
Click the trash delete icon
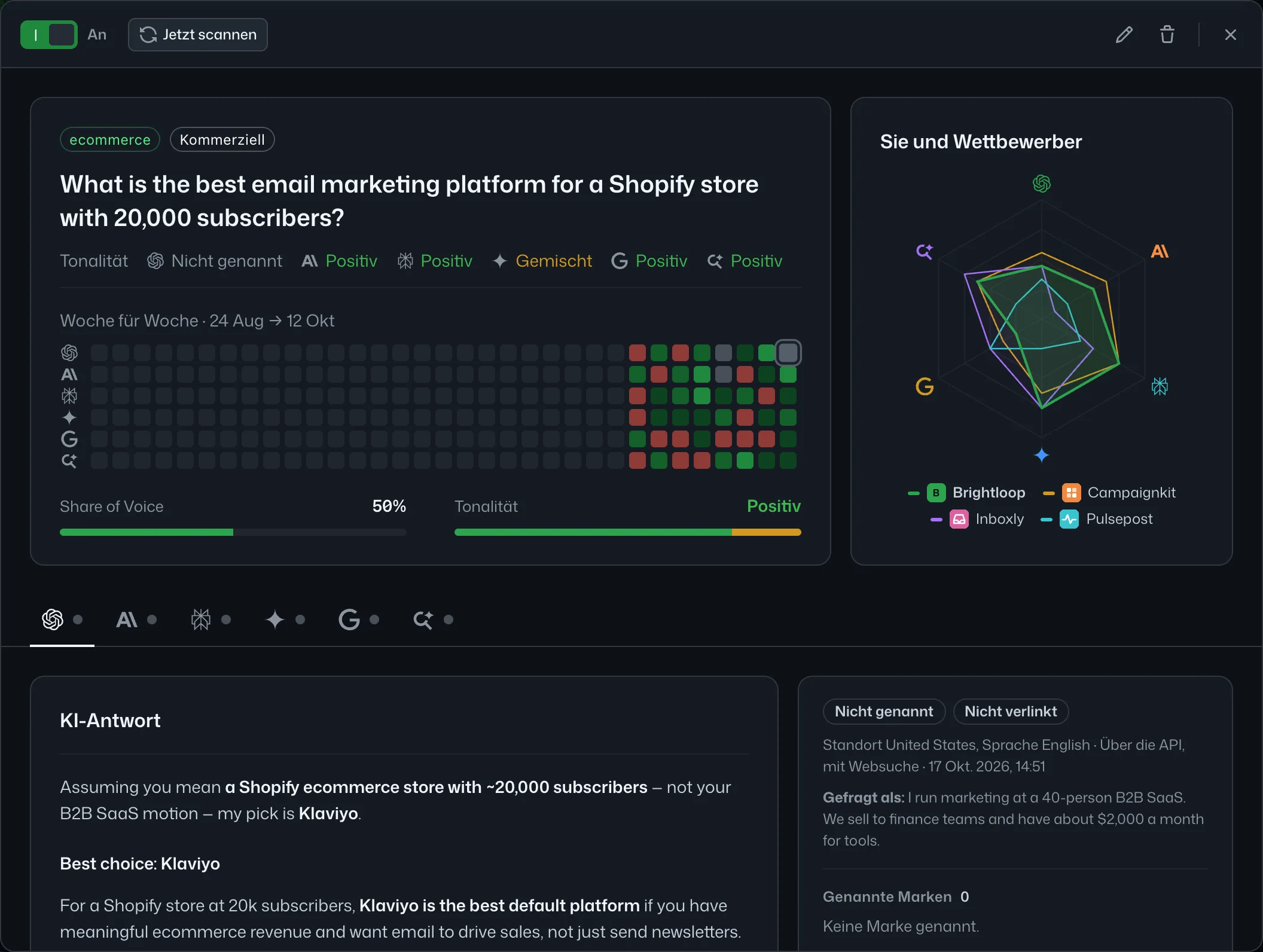click(x=1167, y=35)
